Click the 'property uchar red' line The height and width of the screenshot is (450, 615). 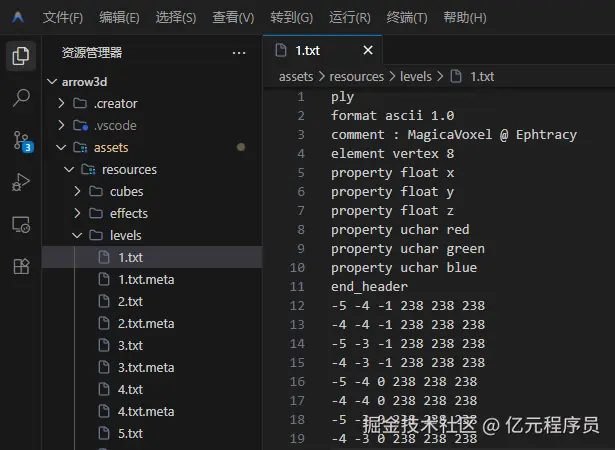tap(400, 230)
